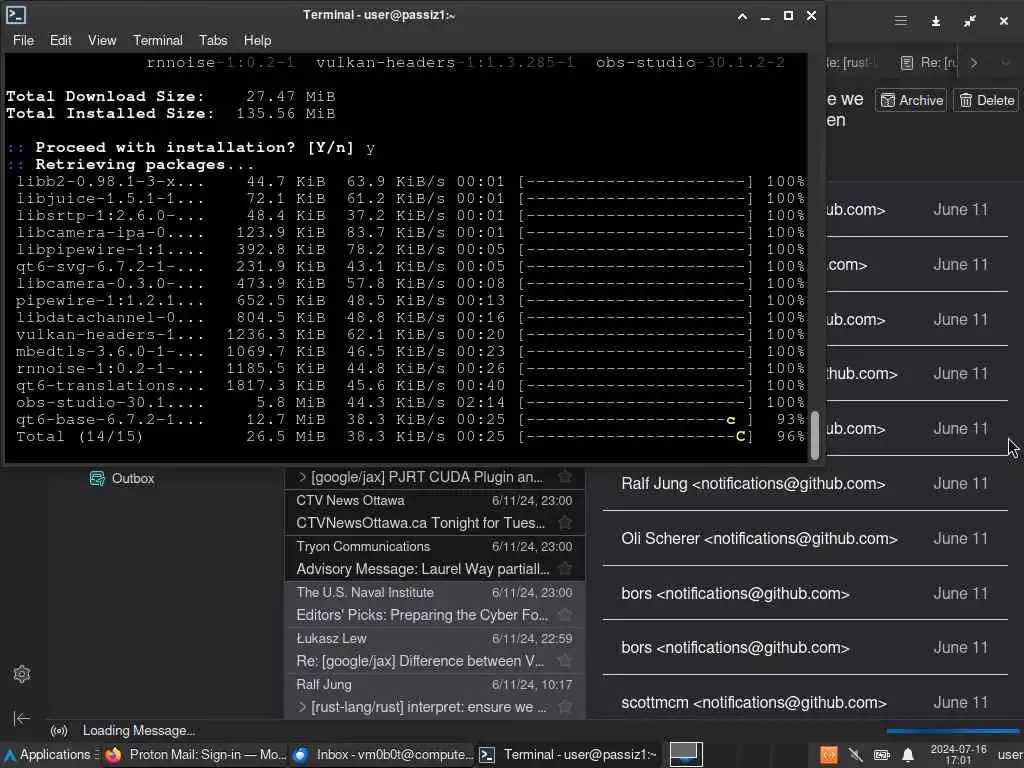Roll up the Terminal window with caret button
Image resolution: width=1024 pixels, height=768 pixels.
(743, 16)
